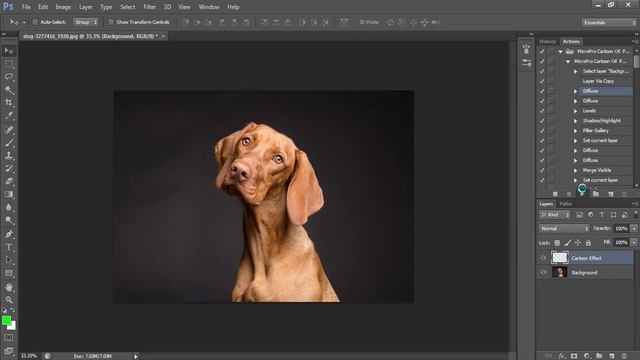The height and width of the screenshot is (360, 640).
Task: Switch to the Paths tab
Action: (x=565, y=204)
